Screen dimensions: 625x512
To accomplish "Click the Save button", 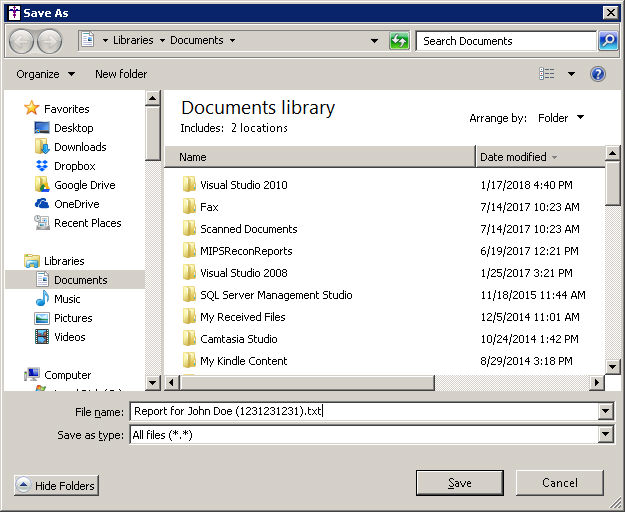I will coord(459,483).
